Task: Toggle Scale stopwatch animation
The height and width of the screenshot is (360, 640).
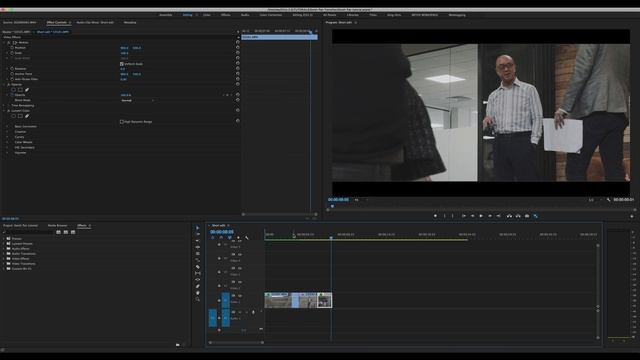Action: 12,53
